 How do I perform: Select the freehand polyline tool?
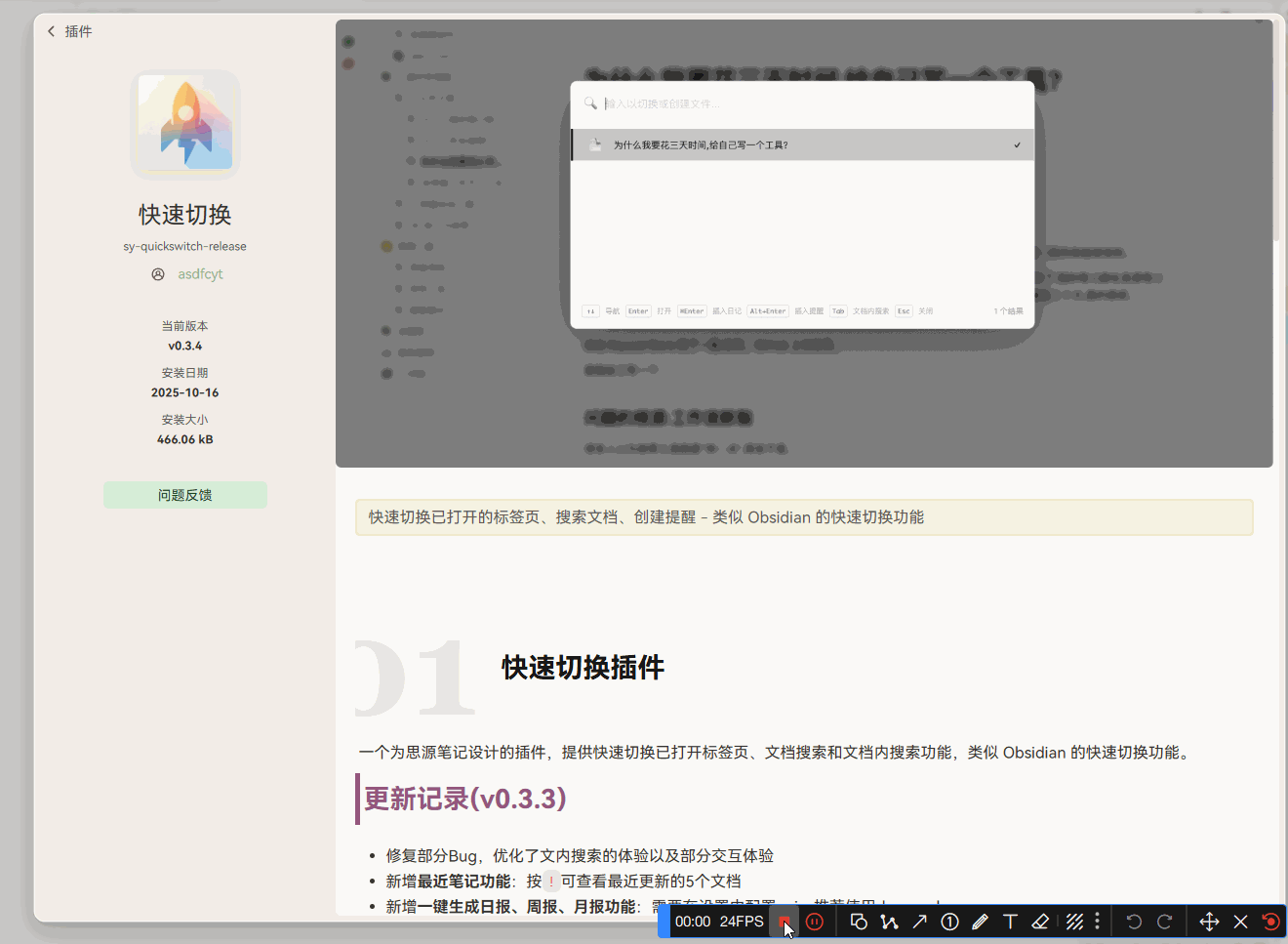coord(890,921)
